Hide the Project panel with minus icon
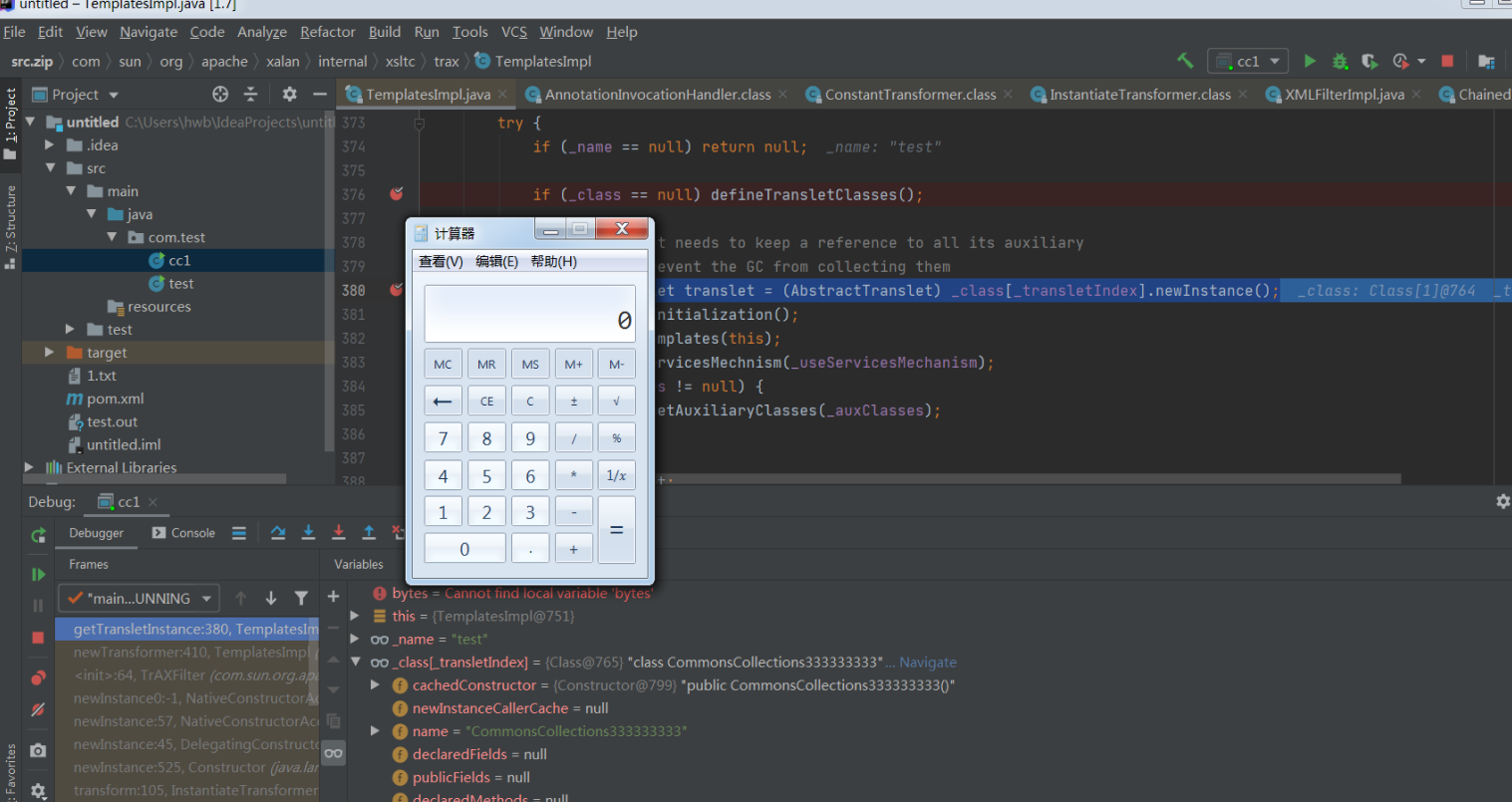 320,94
